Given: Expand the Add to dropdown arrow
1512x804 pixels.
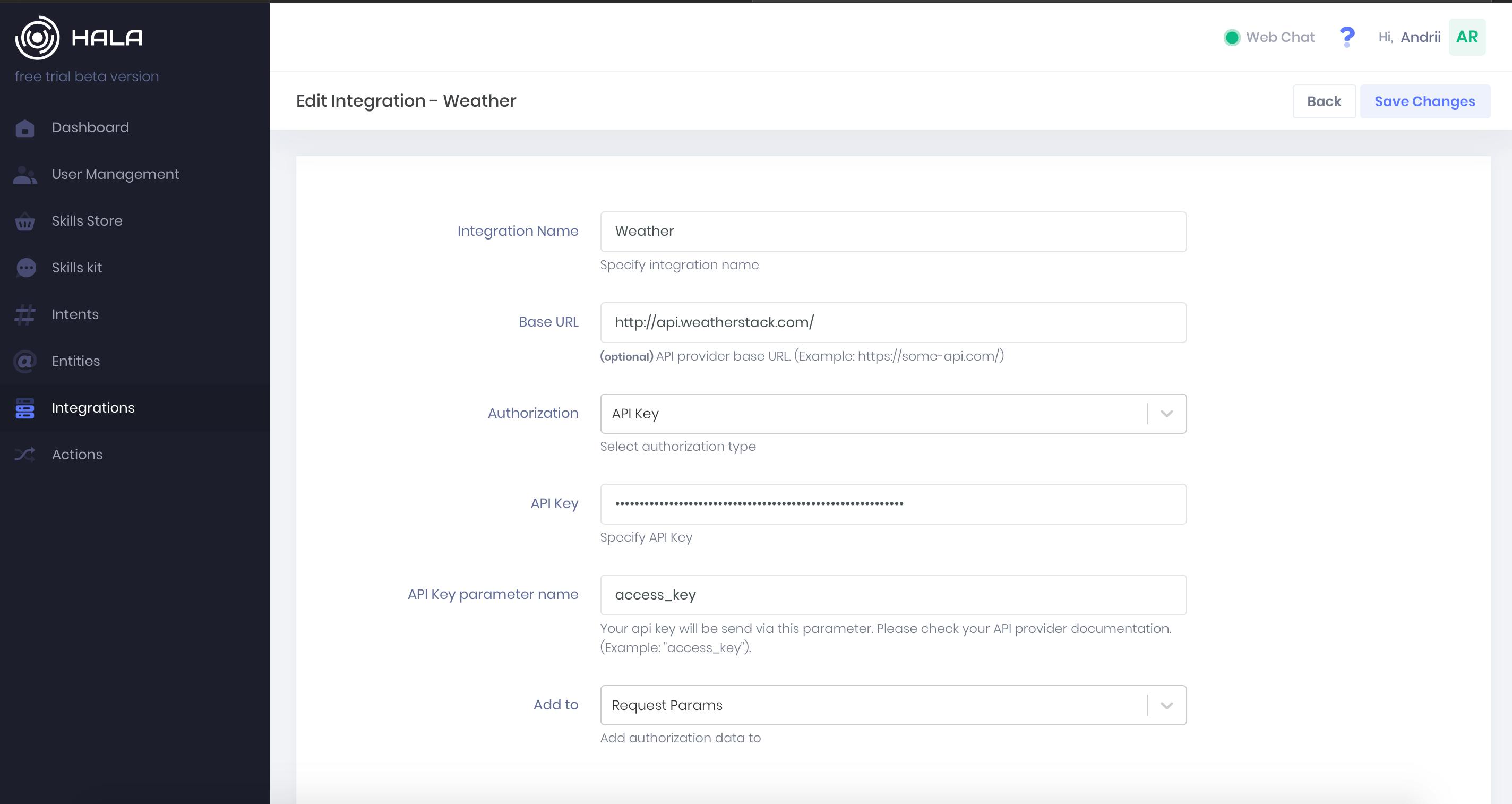Looking at the screenshot, I should [1166, 705].
